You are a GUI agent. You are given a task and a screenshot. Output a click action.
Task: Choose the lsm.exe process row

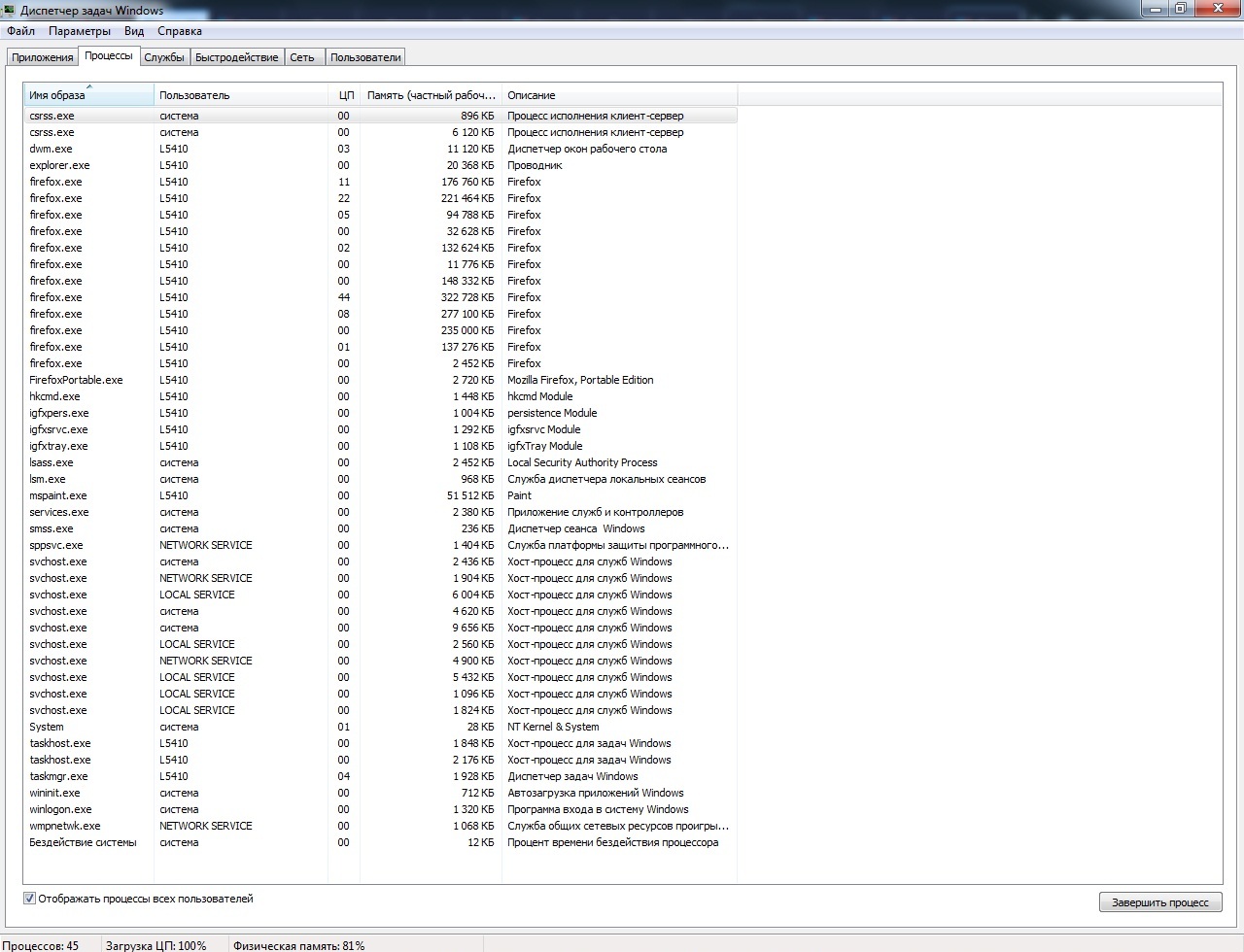(380, 479)
